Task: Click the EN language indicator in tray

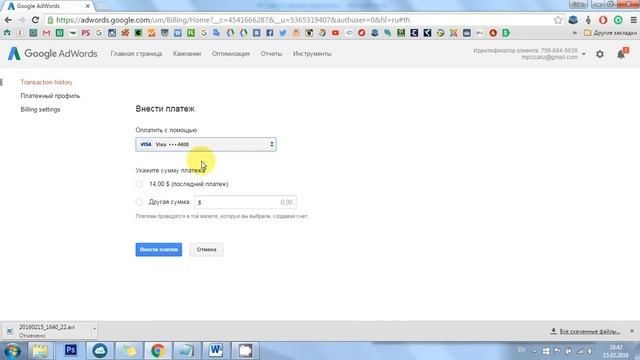Action: [x=521, y=350]
